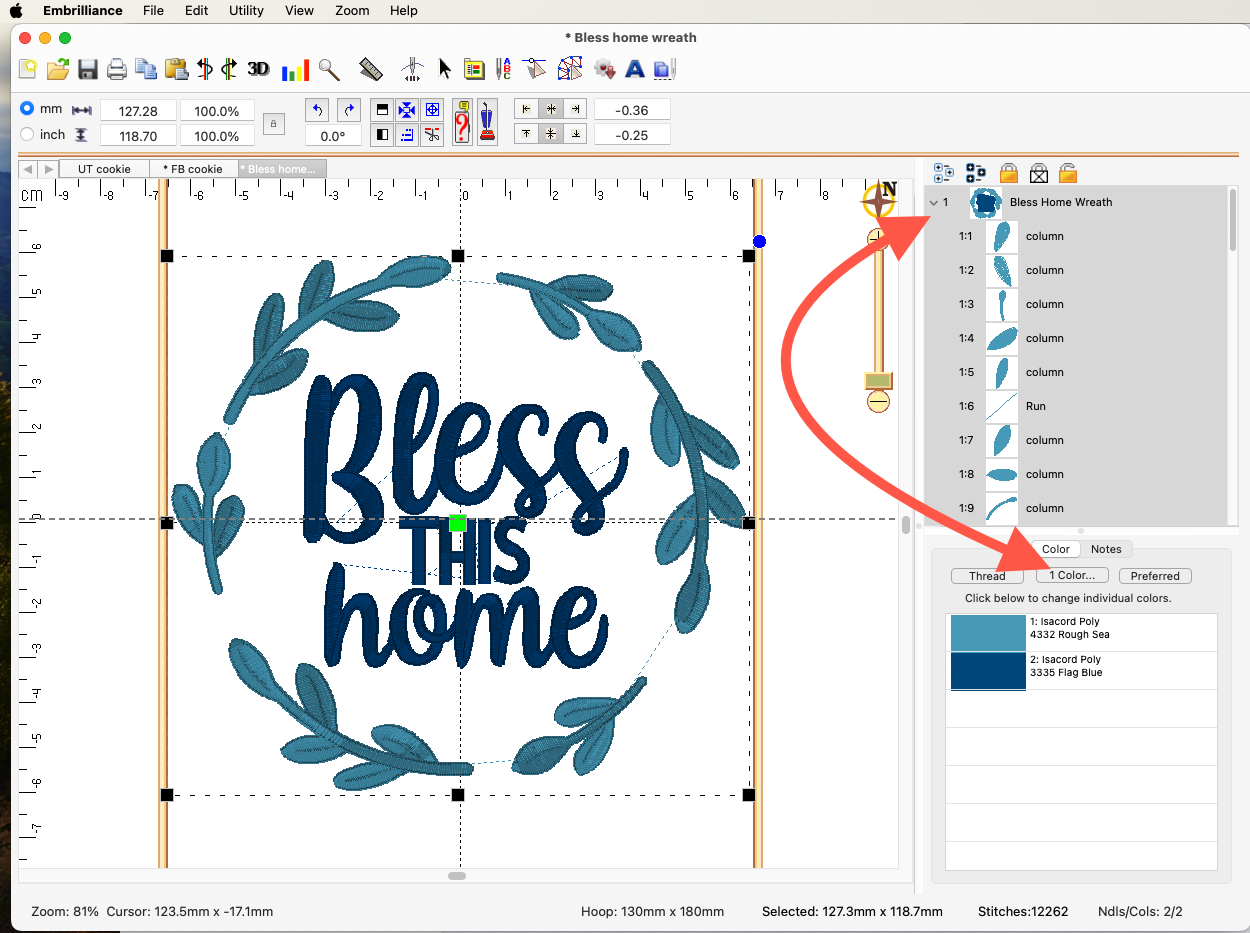
Task: Toggle 3D stitch view
Action: (258, 69)
